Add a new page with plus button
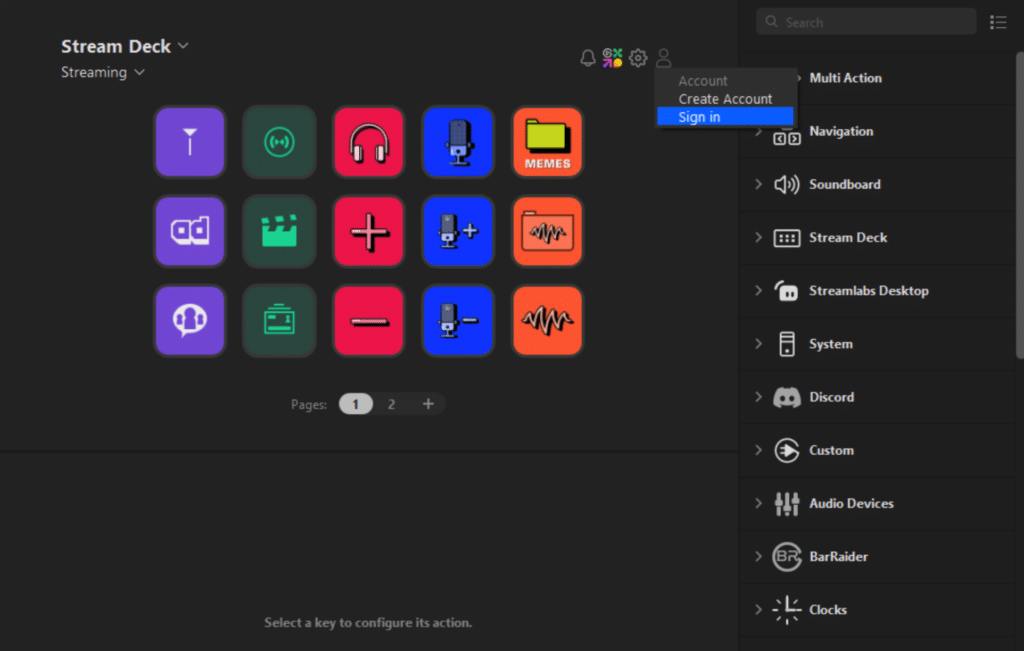 click(x=428, y=404)
